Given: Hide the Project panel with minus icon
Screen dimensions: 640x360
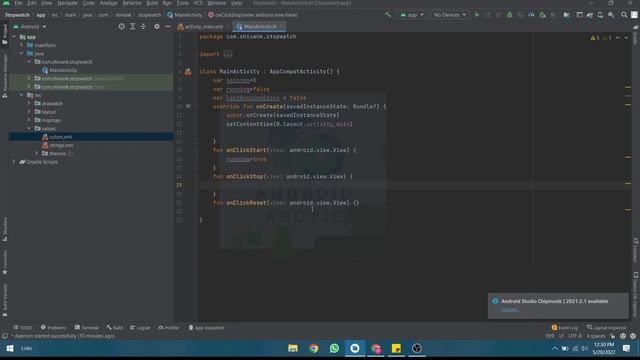Looking at the screenshot, I should (x=168, y=27).
